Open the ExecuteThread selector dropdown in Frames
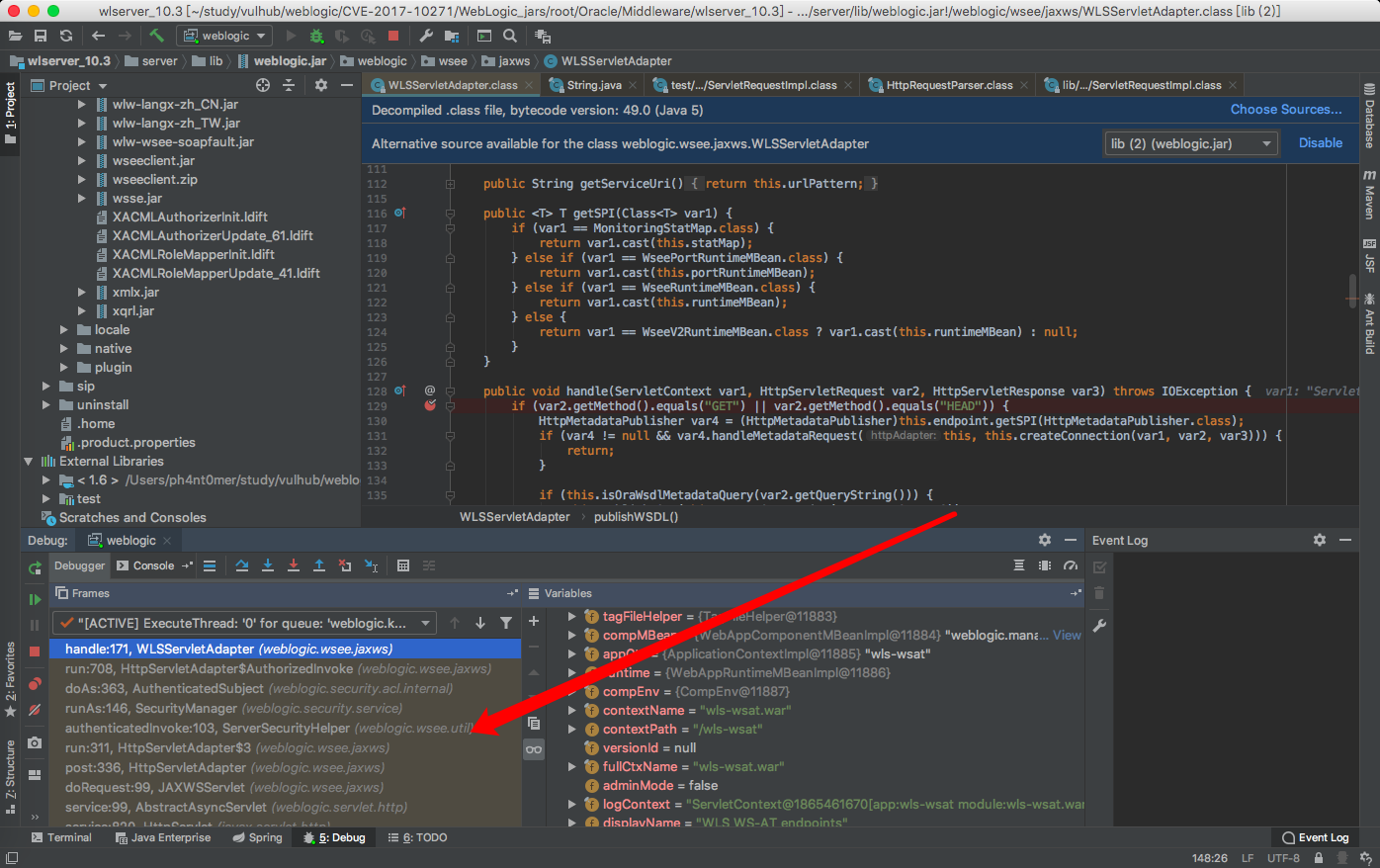The width and height of the screenshot is (1380, 868). pyautogui.click(x=243, y=623)
